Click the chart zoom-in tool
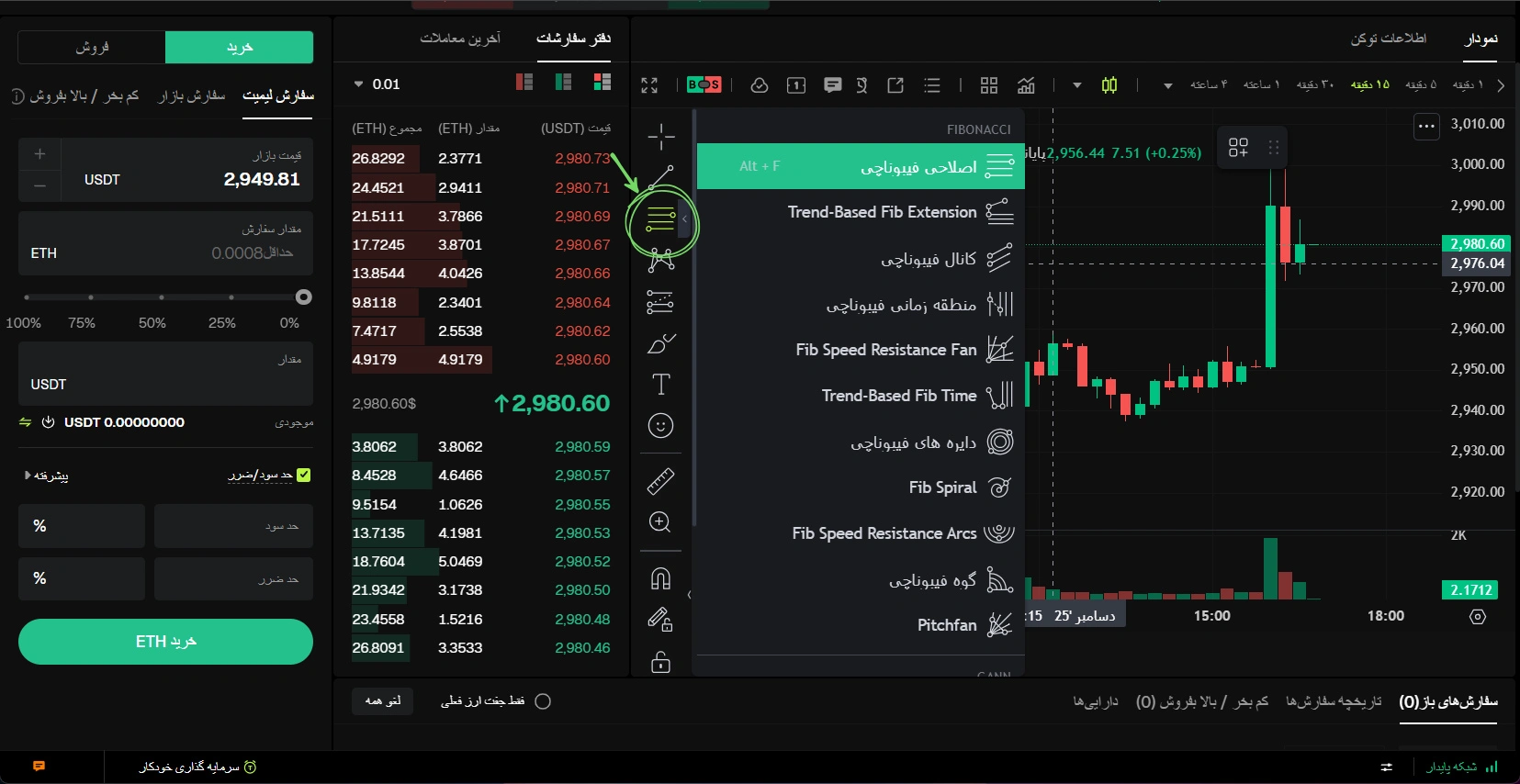1520x784 pixels. pyautogui.click(x=660, y=523)
